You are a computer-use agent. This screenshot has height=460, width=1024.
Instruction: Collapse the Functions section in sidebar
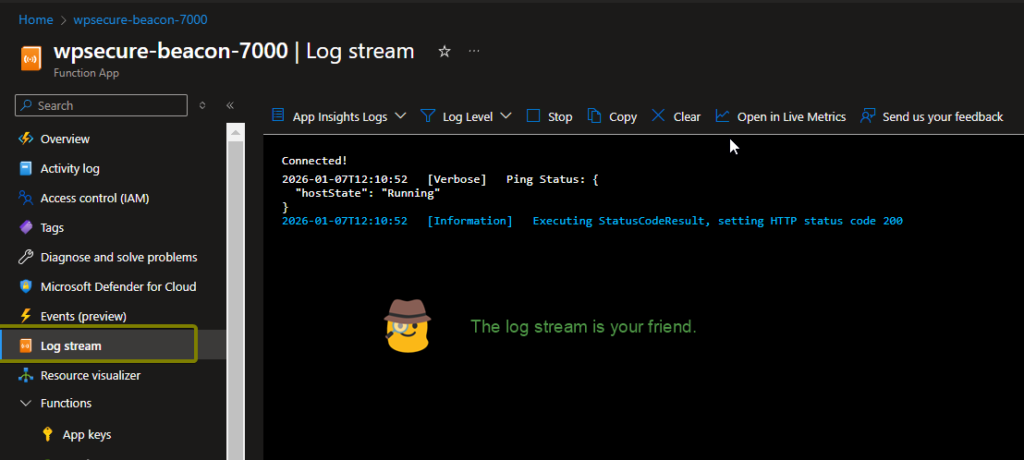pyautogui.click(x=26, y=403)
